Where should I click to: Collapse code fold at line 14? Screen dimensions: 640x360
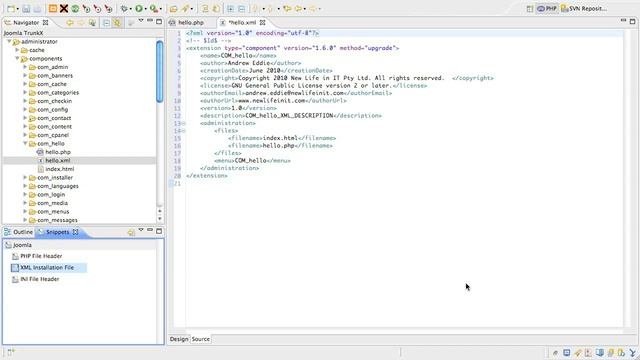(183, 131)
